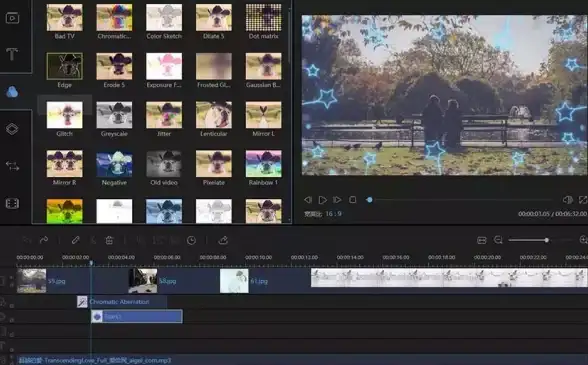Click the fit-timeline-to-window icon
The image size is (588, 365).
pyautogui.click(x=482, y=240)
